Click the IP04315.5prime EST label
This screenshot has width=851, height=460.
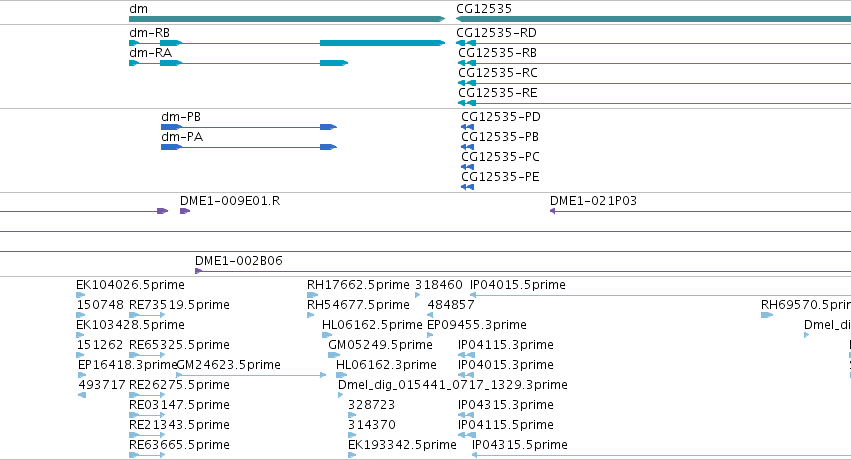[x=519, y=445]
